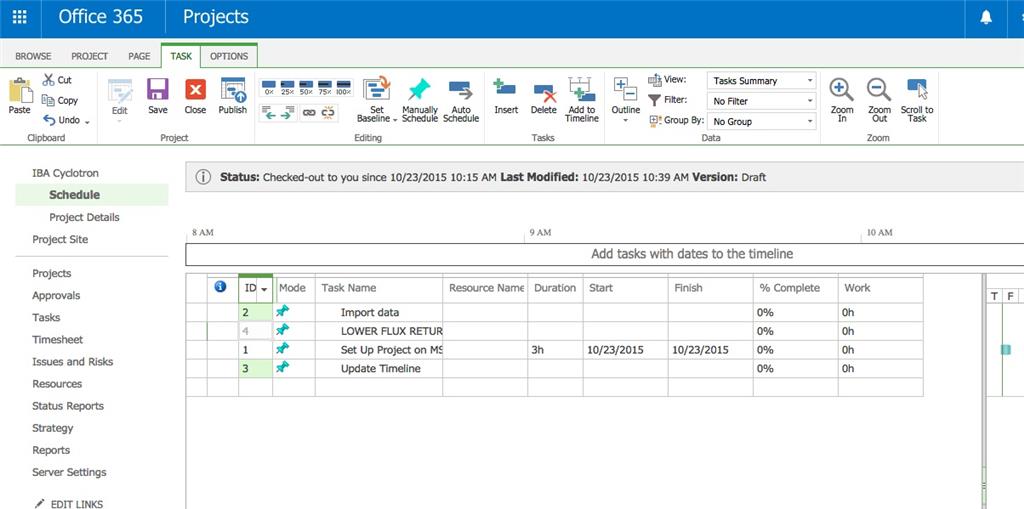Switch to the PROJECT tab

point(89,56)
